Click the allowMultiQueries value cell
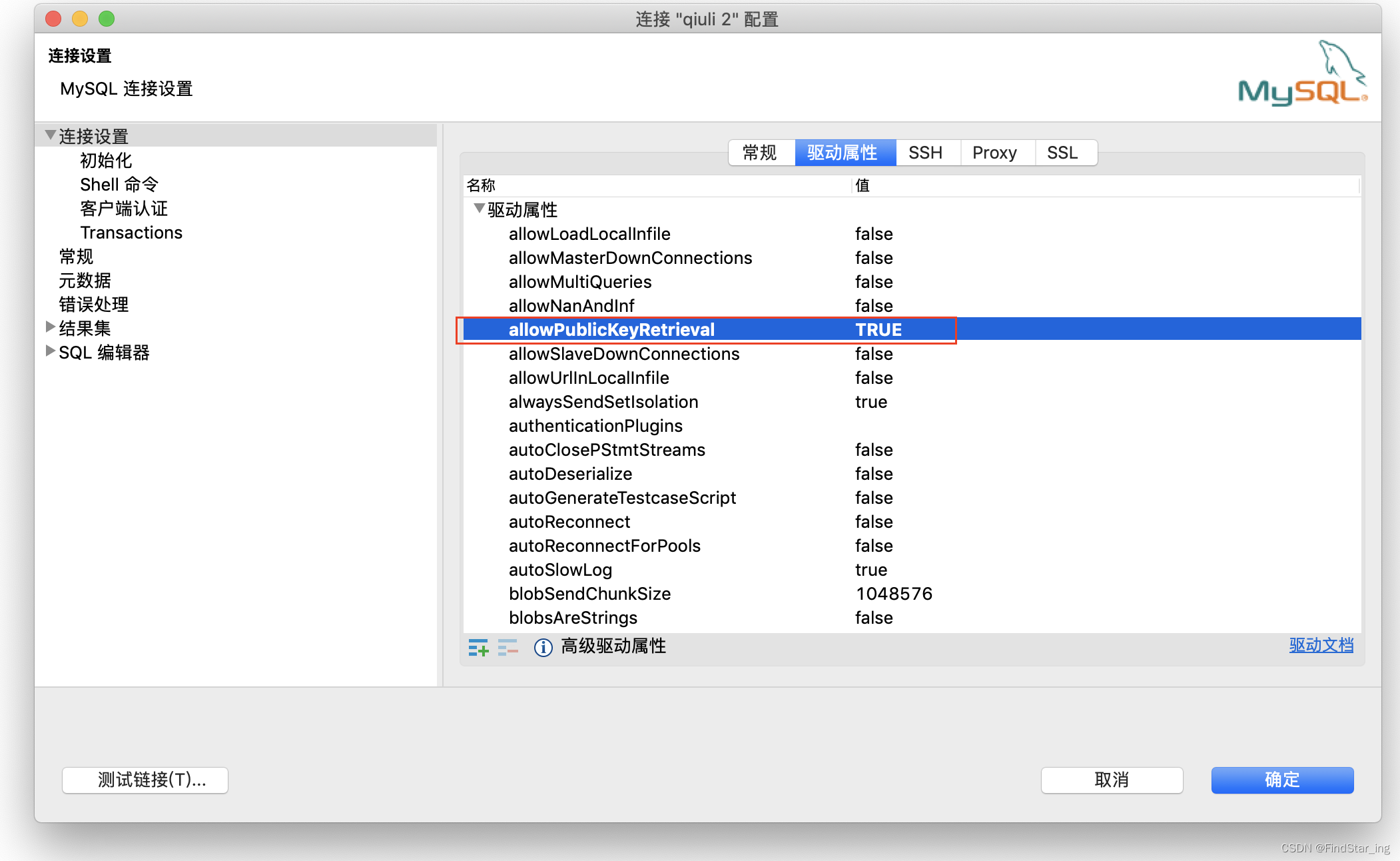The height and width of the screenshot is (861, 1400). (x=874, y=282)
